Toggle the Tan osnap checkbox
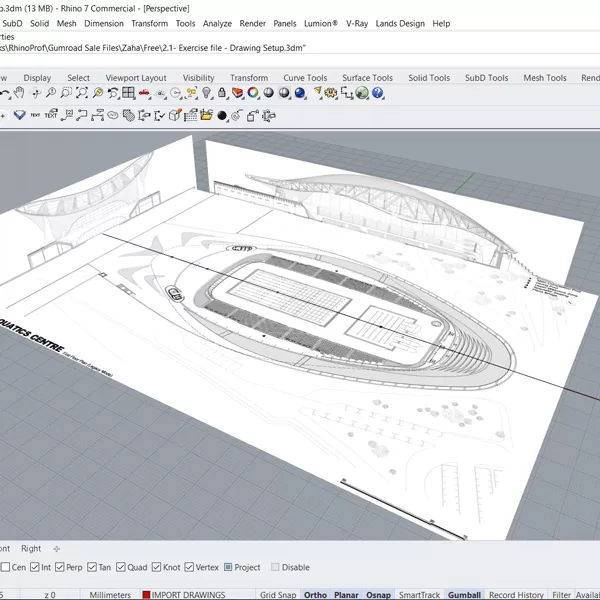The image size is (600, 600). click(91, 567)
